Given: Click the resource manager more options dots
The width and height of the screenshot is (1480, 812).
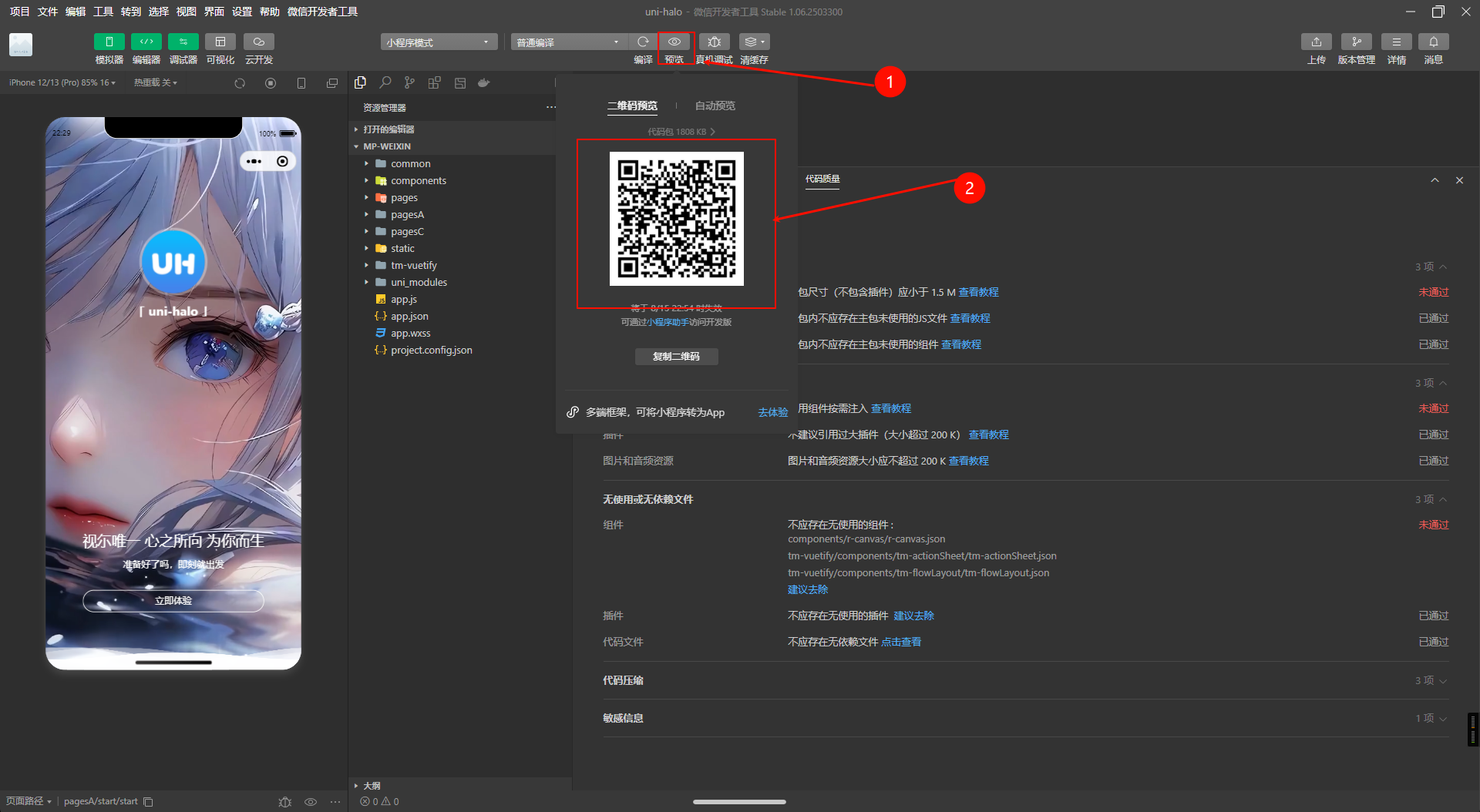Looking at the screenshot, I should click(550, 107).
